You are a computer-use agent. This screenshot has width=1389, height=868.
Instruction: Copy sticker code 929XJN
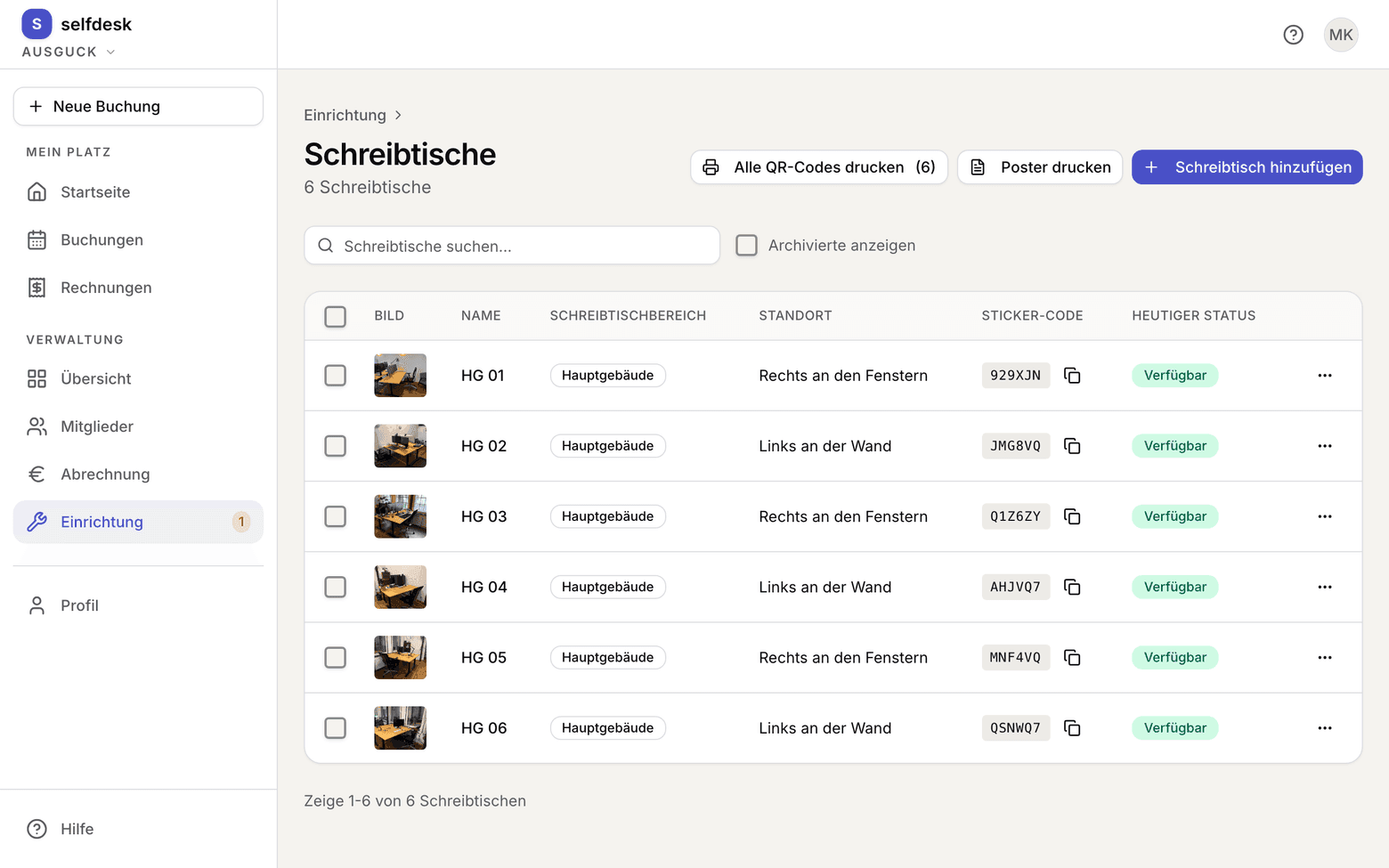click(x=1072, y=376)
